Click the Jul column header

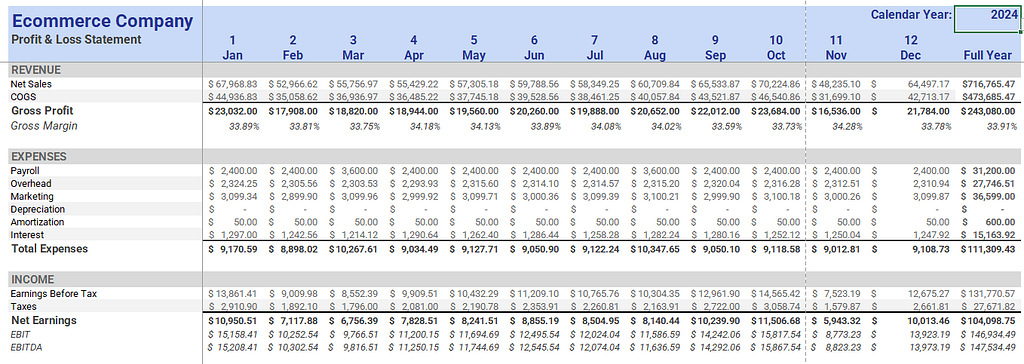(594, 56)
